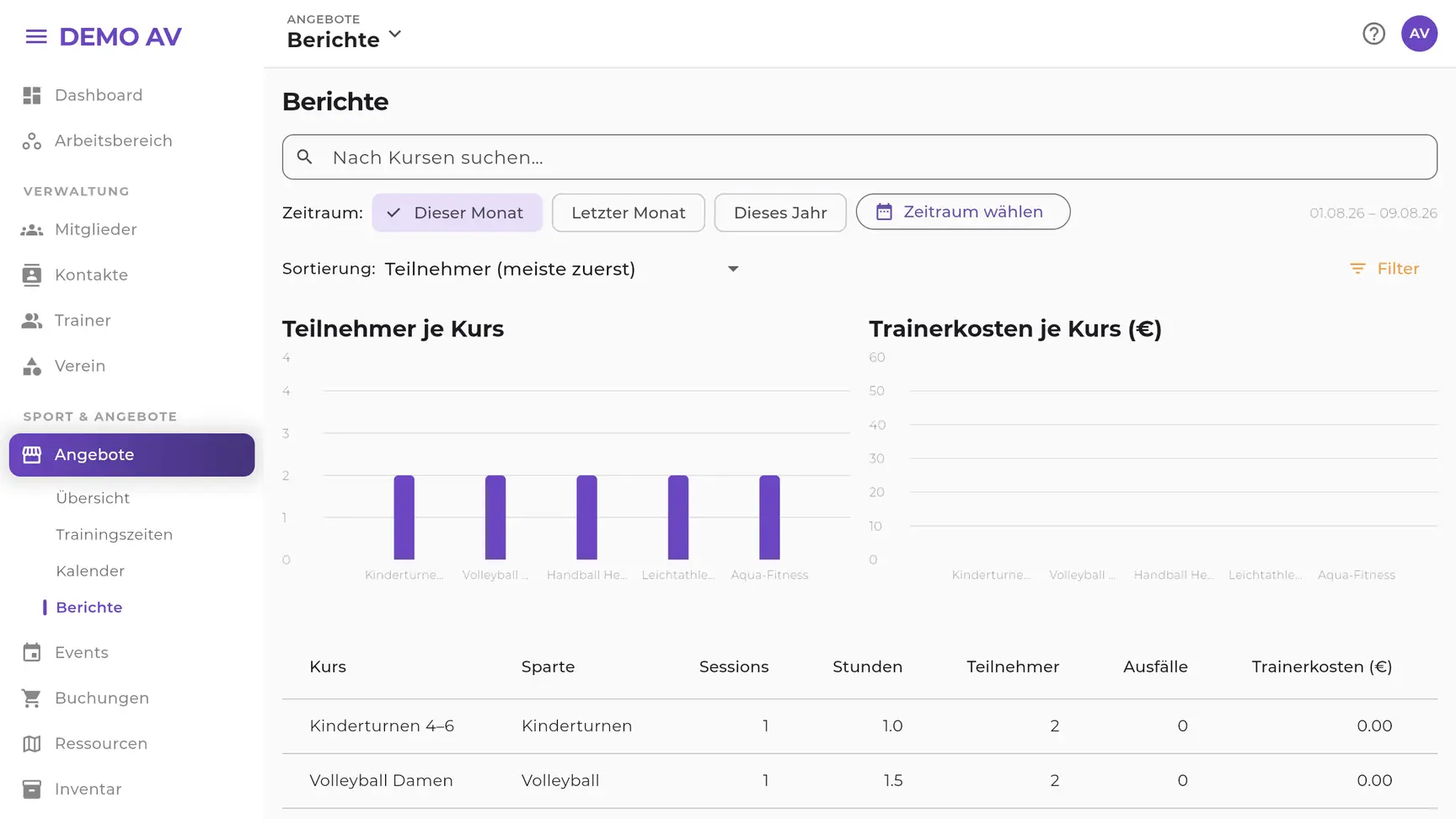Screen dimensions: 1456x819
Task: Click the Stunden column header
Action: 867,666
